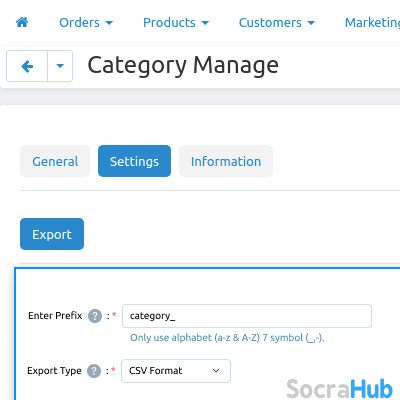Image resolution: width=400 pixels, height=400 pixels.
Task: Expand the Customers menu
Action: (x=277, y=23)
